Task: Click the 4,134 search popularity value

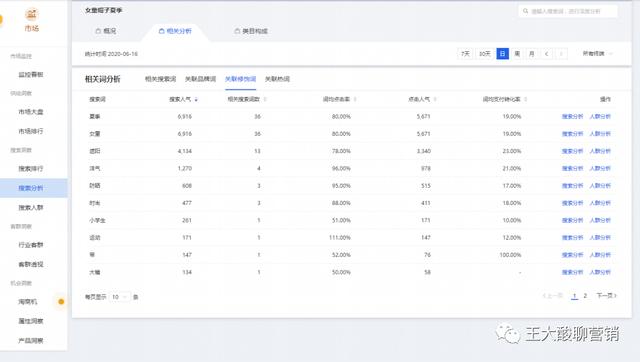Action: tap(184, 151)
